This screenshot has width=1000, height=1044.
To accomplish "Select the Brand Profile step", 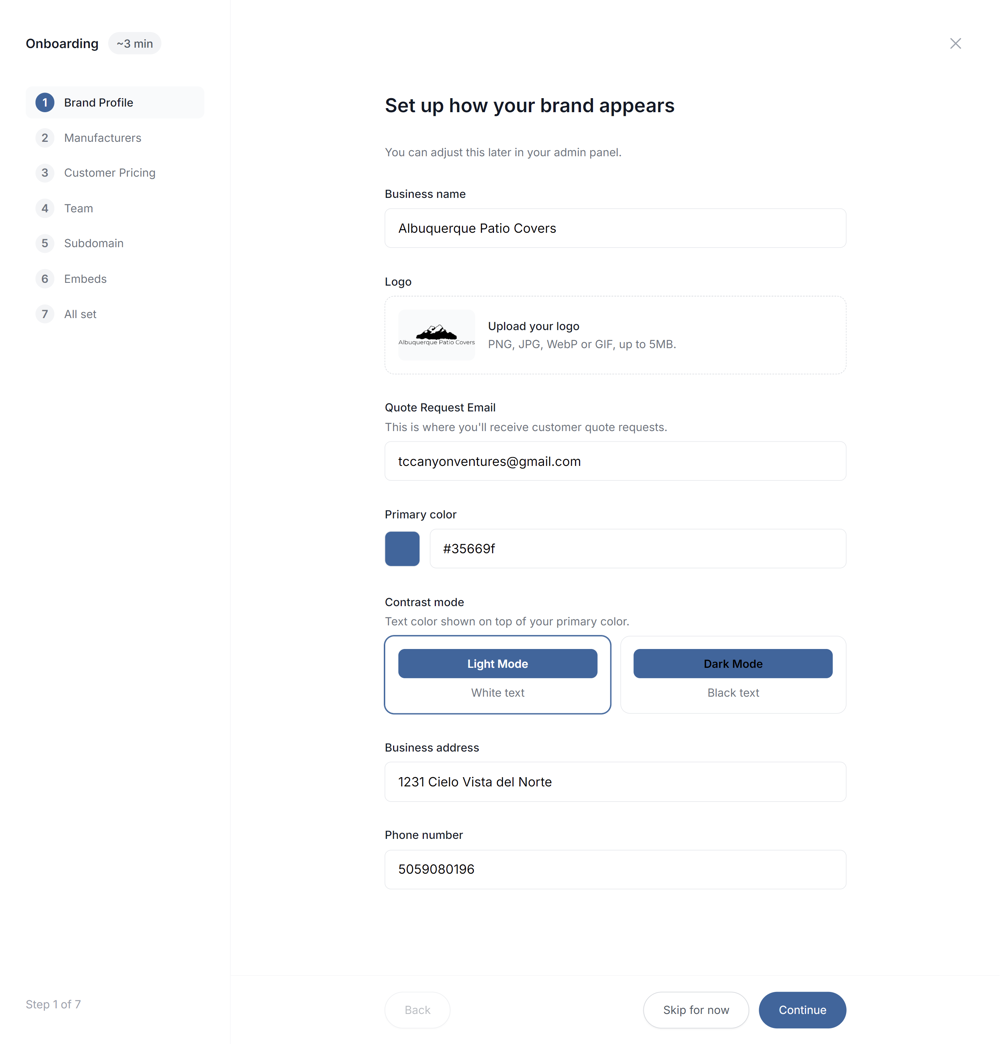I will (x=115, y=103).
